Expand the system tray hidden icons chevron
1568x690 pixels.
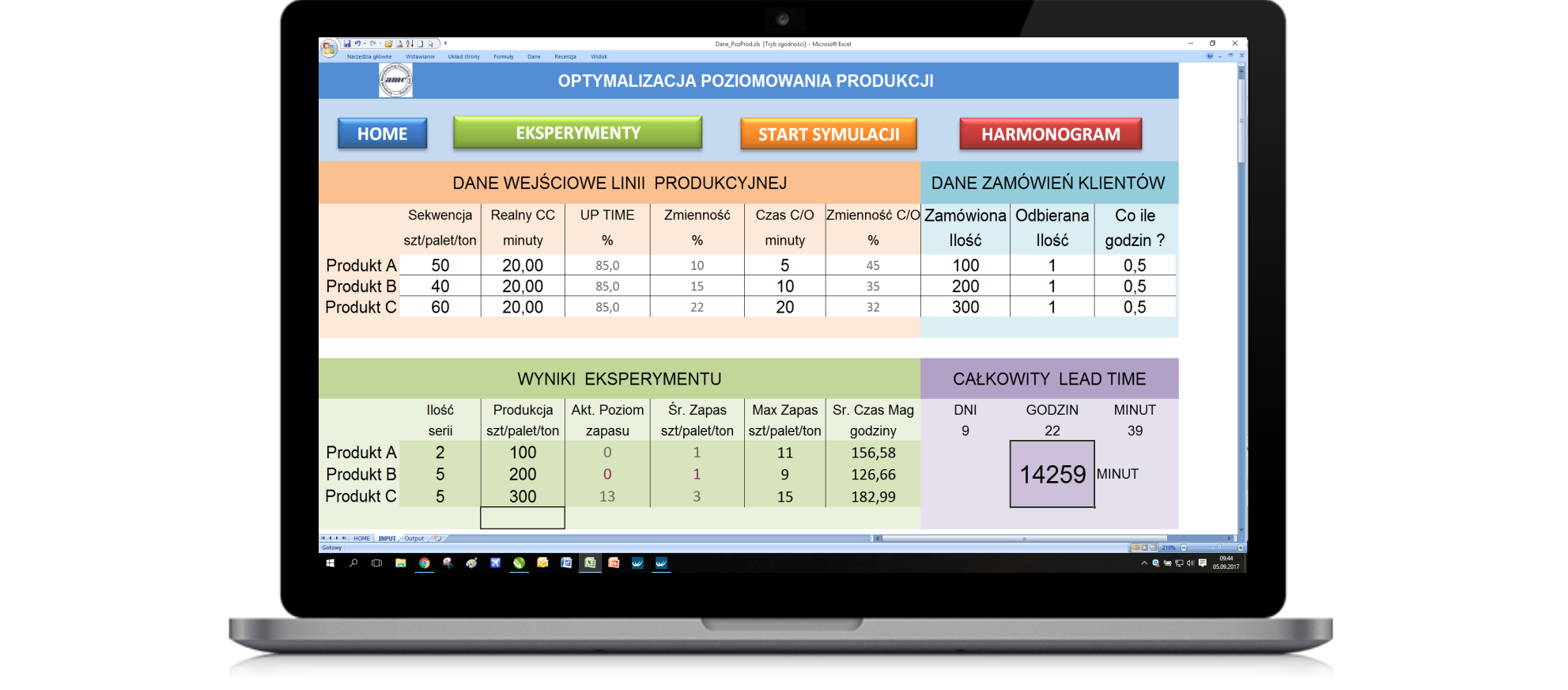[1144, 563]
